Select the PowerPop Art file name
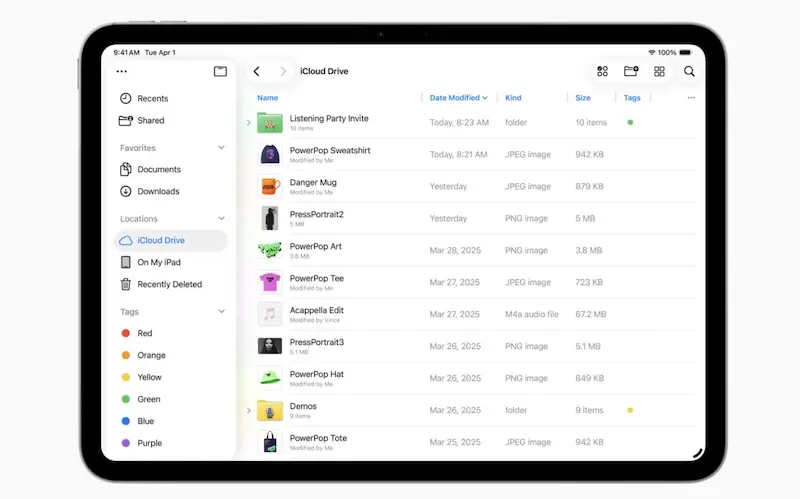 tap(315, 246)
